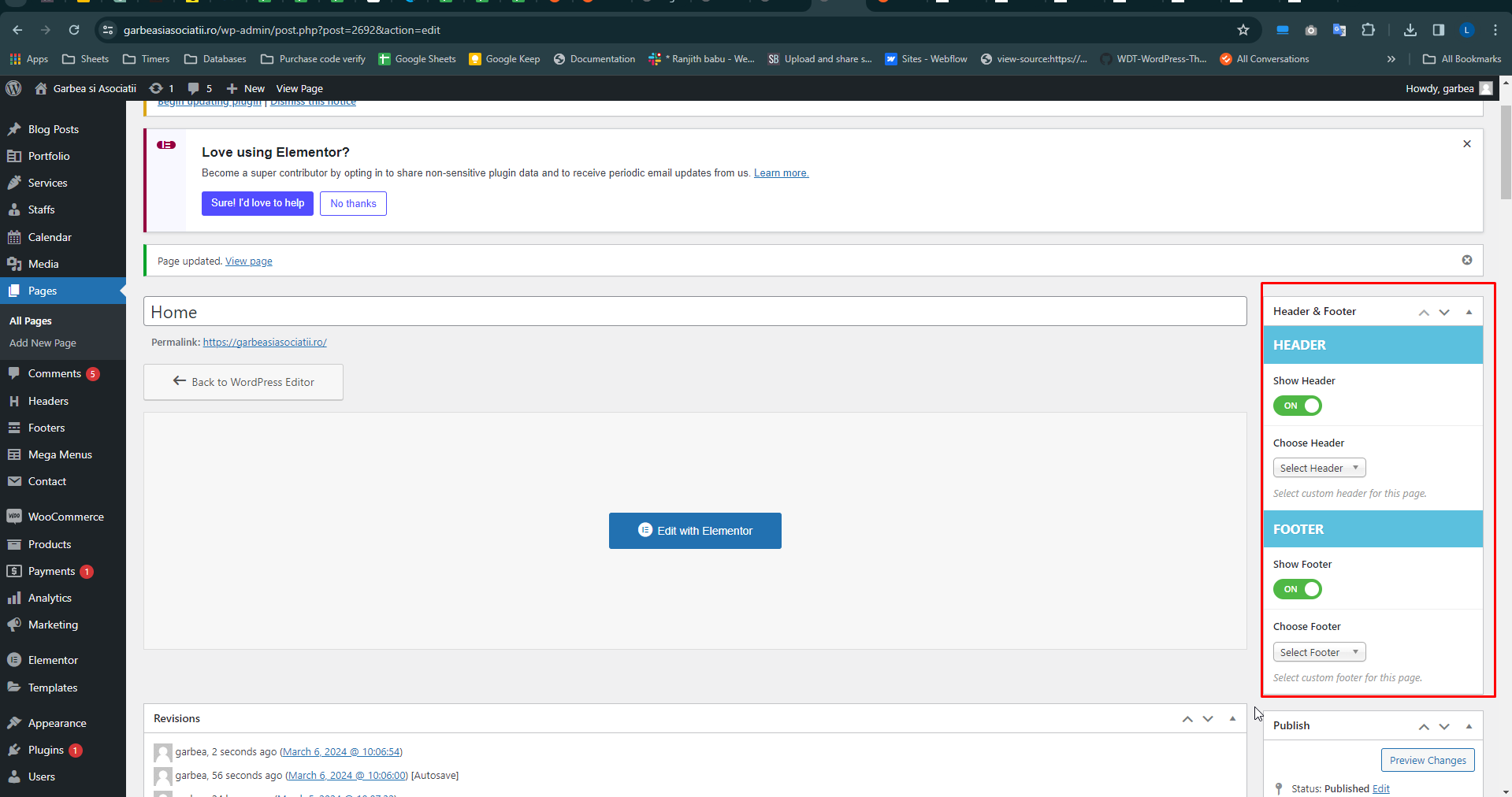Open the browser downloads icon
1512x797 pixels.
tap(1410, 30)
